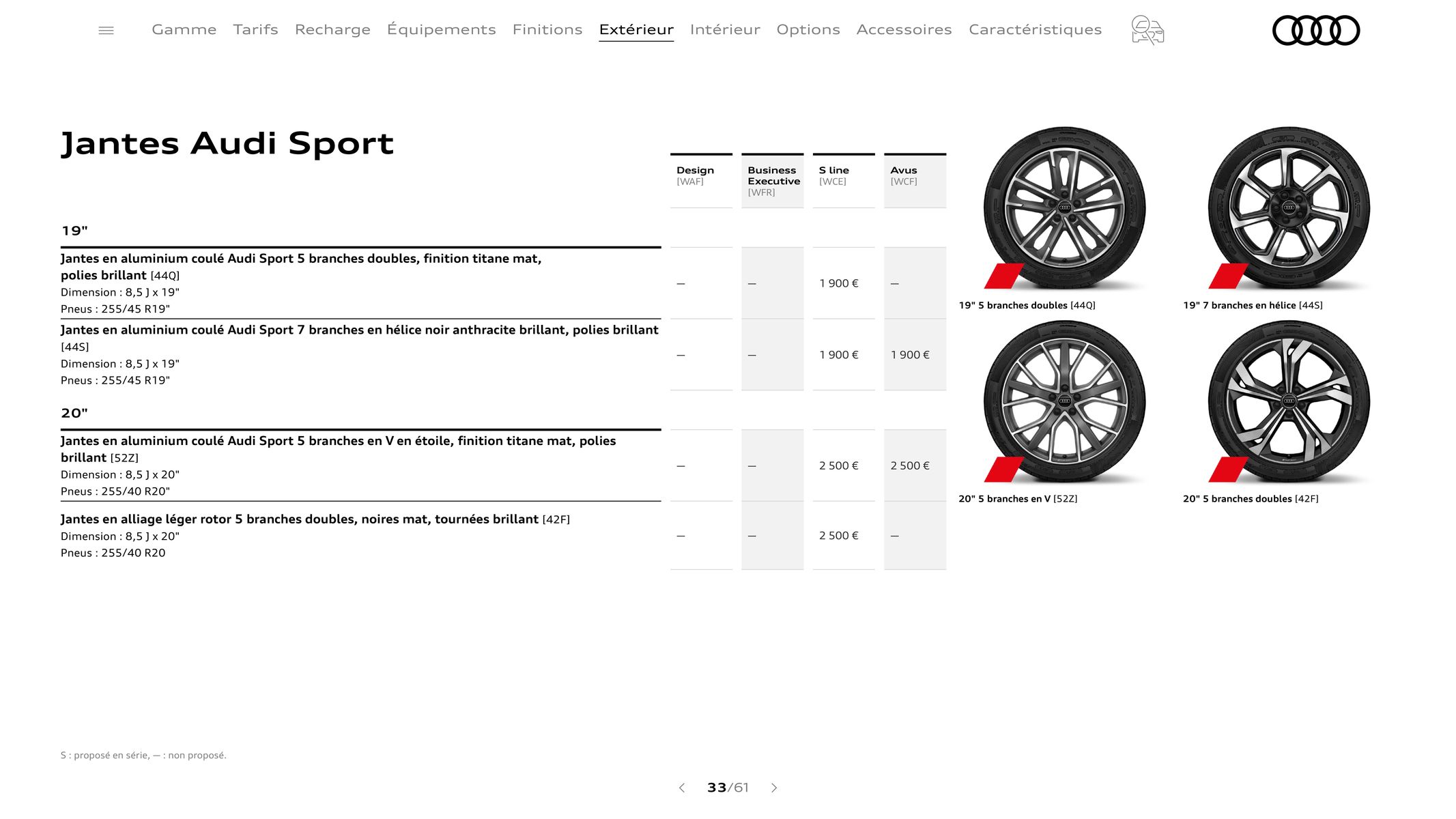
Task: Click the 19" 7 branches en hélice wheel image
Action: point(1289,208)
